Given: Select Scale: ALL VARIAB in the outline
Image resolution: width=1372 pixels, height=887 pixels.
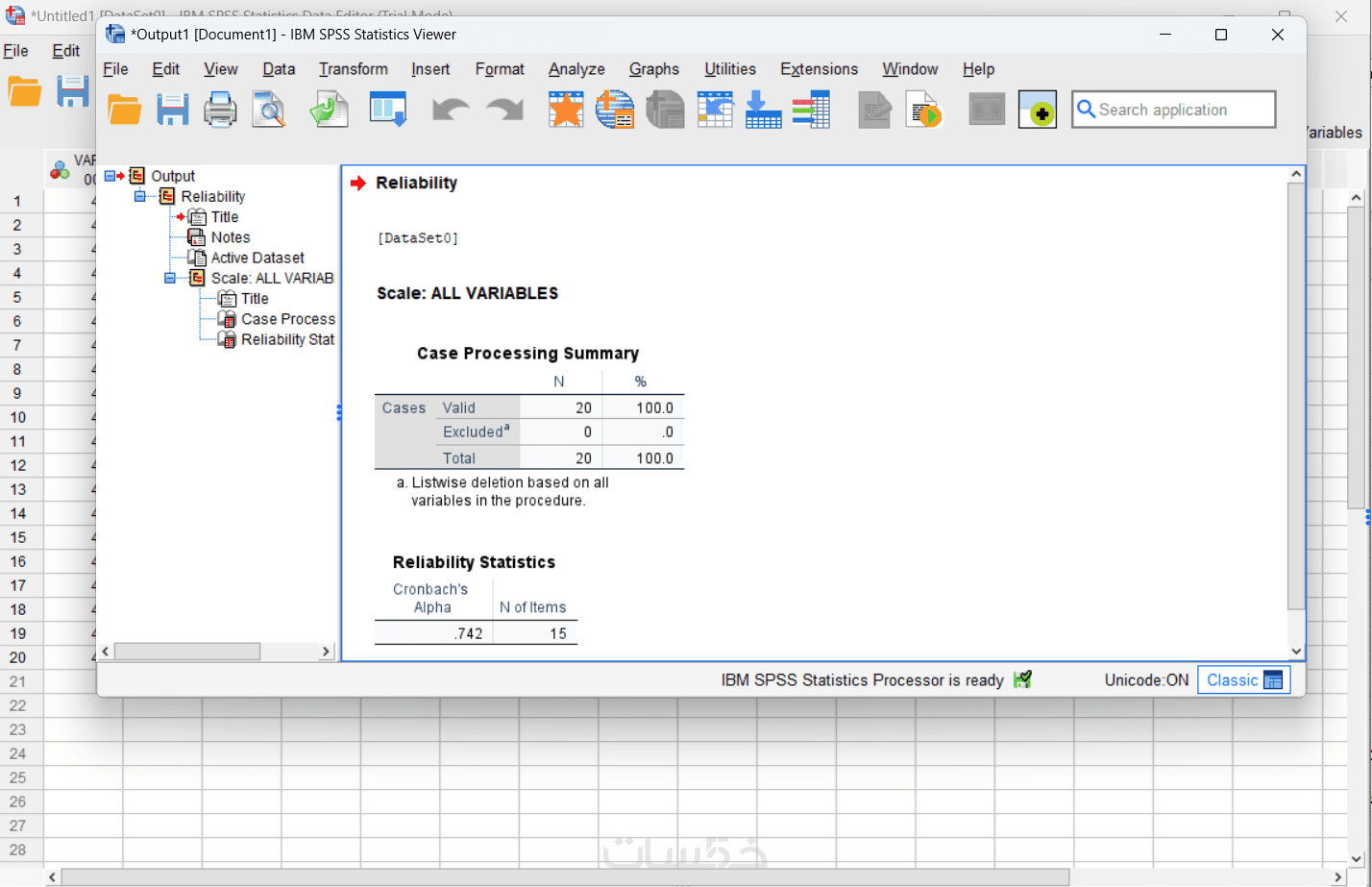Looking at the screenshot, I should pos(273,278).
